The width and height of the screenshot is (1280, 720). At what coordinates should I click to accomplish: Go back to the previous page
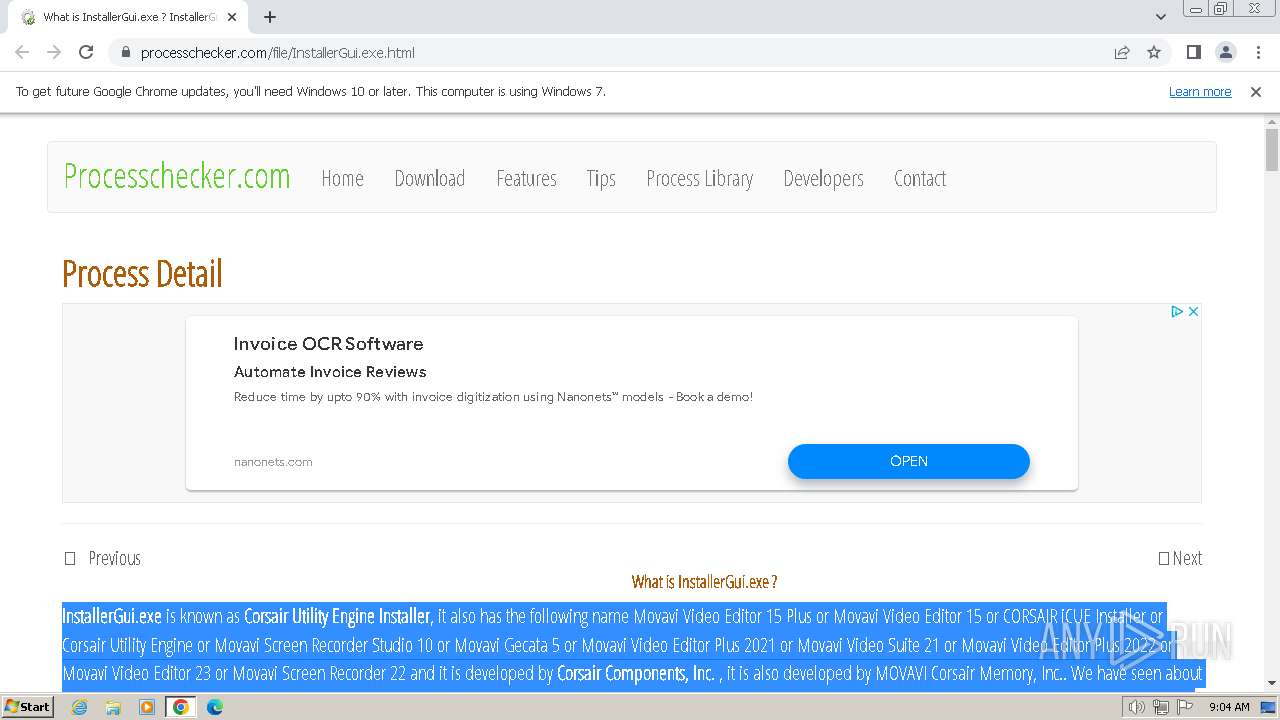22,52
